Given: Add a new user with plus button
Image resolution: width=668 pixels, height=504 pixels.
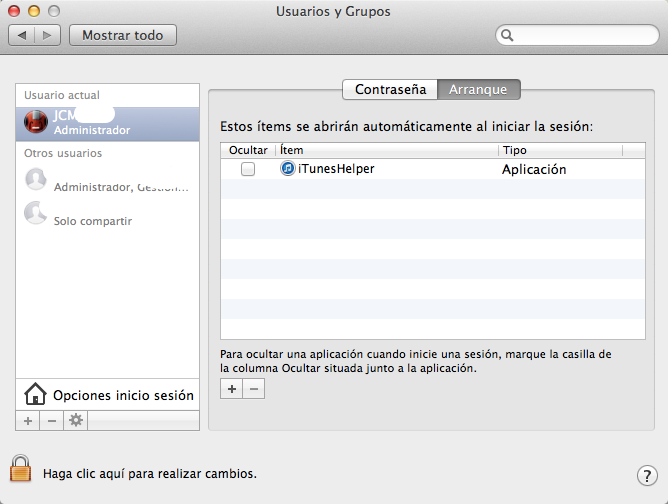Looking at the screenshot, I should [28, 421].
